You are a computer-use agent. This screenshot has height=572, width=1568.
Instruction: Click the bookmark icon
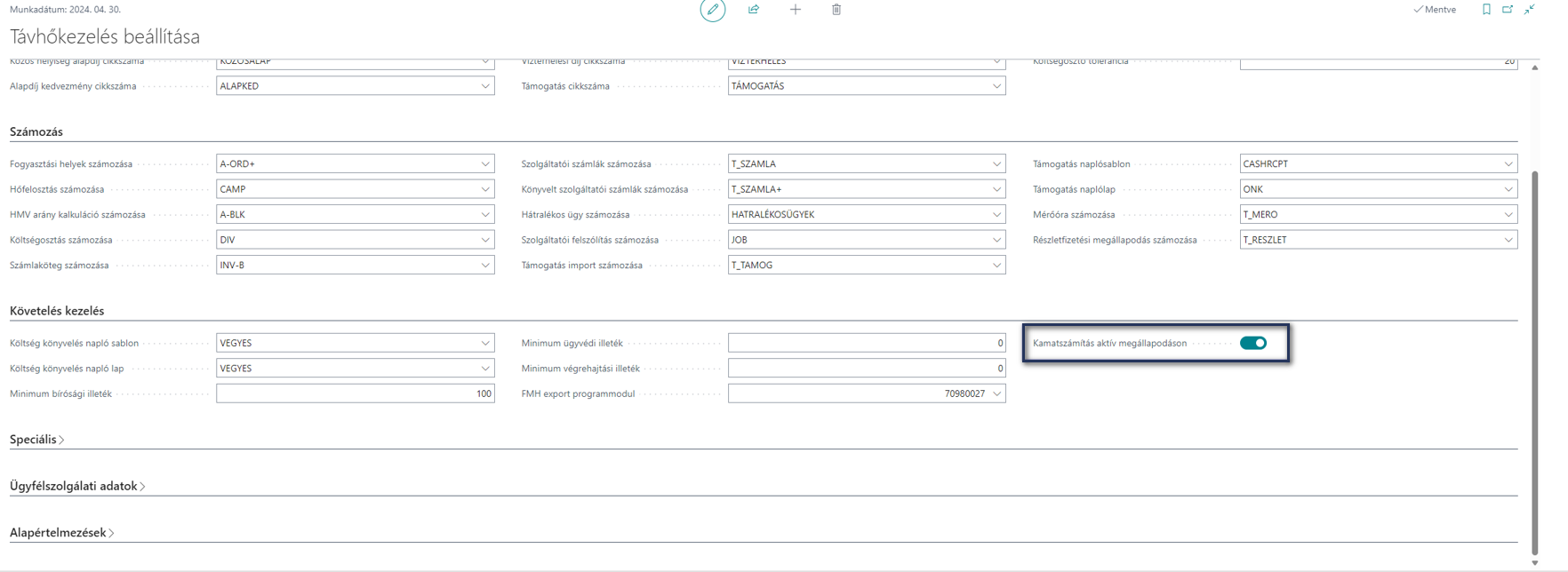[x=1486, y=10]
